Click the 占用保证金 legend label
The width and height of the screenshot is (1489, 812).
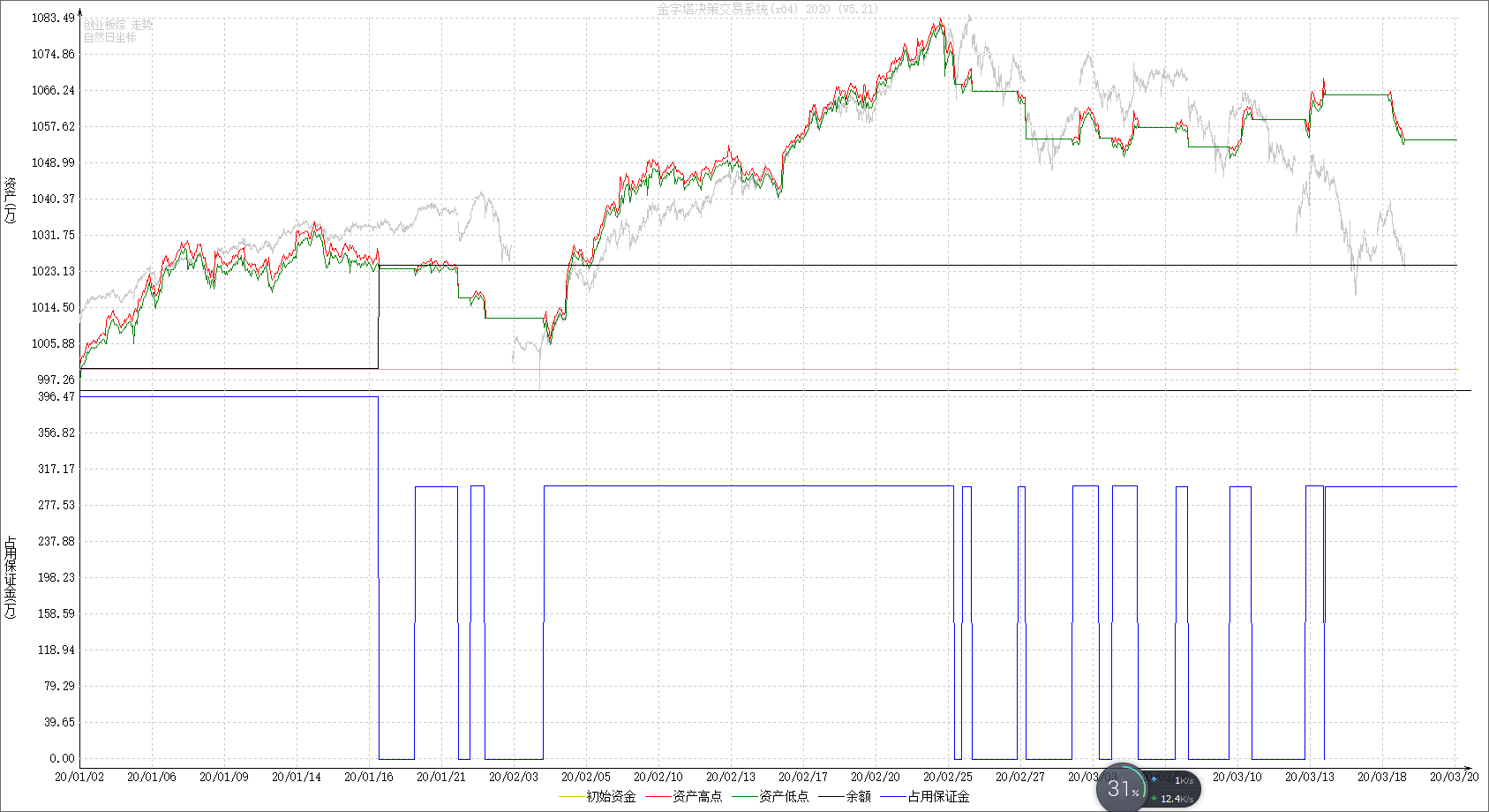[938, 796]
